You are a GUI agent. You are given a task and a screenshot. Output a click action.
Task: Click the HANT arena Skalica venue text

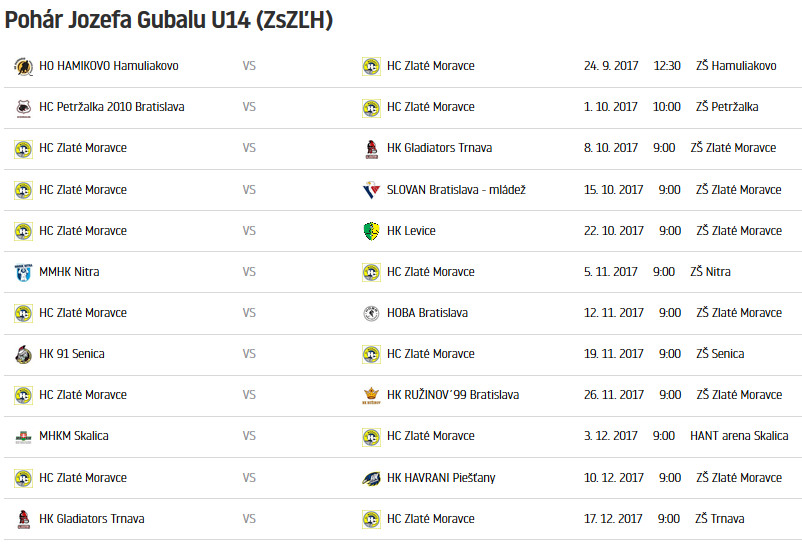point(739,436)
